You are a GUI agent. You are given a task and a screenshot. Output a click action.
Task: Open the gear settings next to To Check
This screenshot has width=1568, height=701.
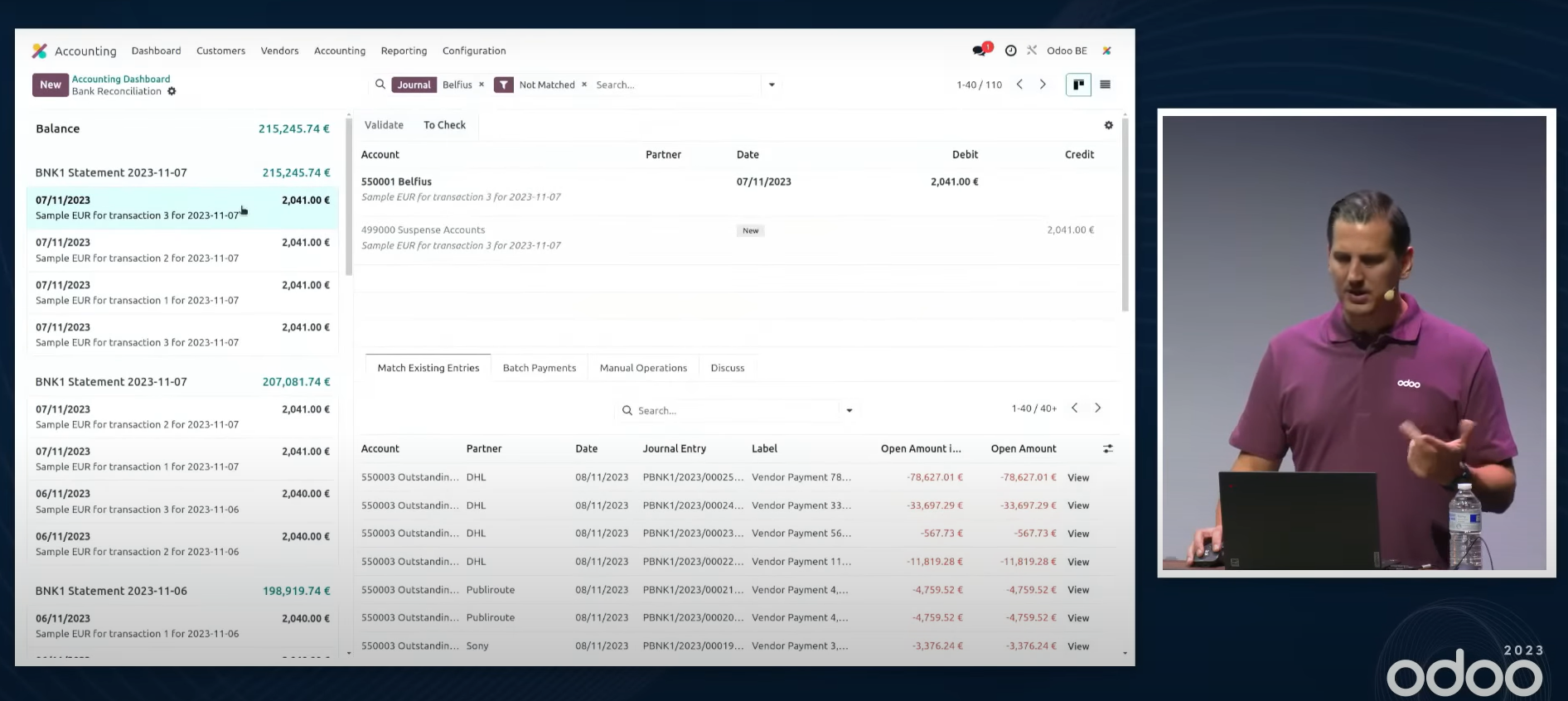(1108, 125)
